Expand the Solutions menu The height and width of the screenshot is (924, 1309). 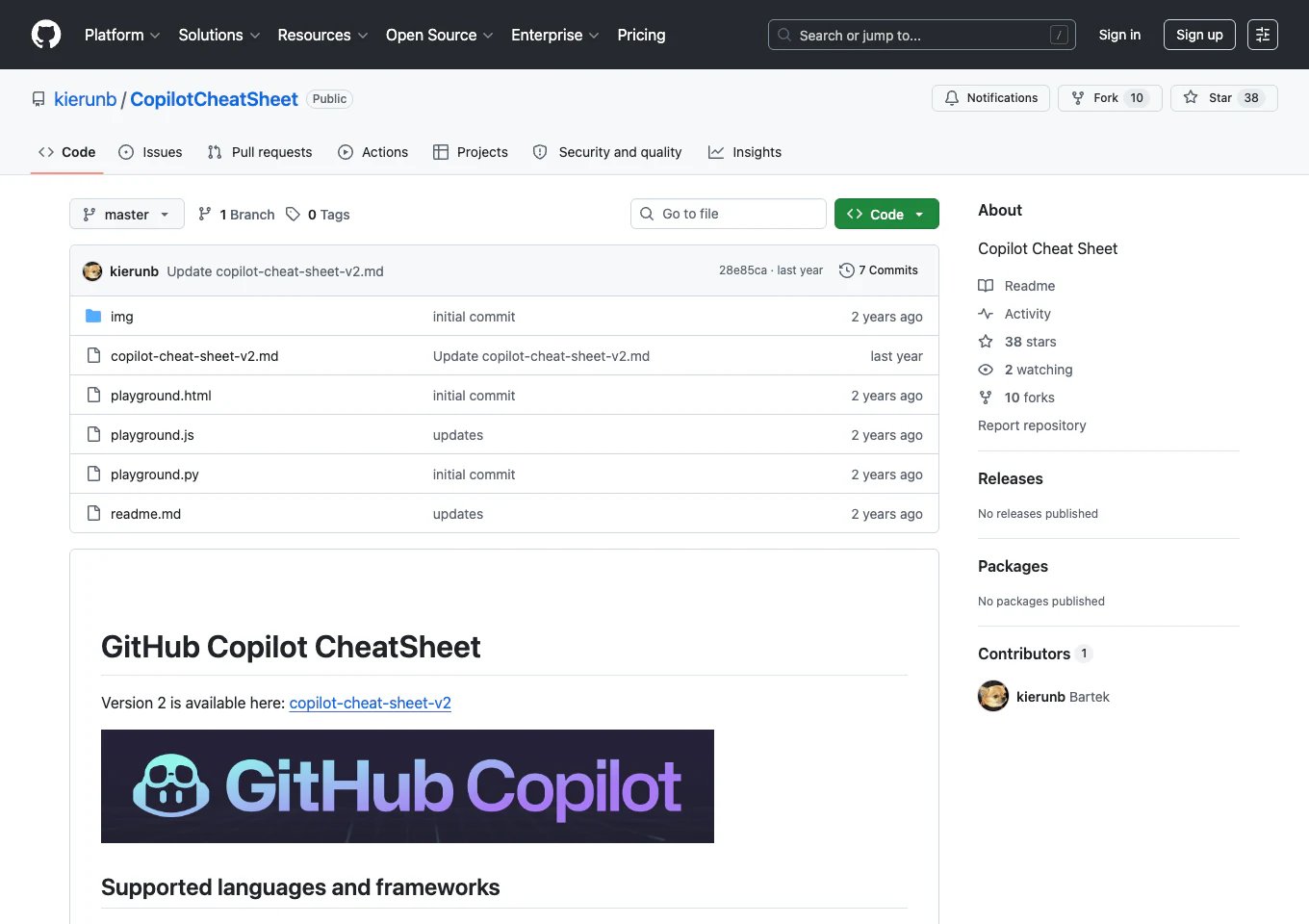[x=219, y=35]
